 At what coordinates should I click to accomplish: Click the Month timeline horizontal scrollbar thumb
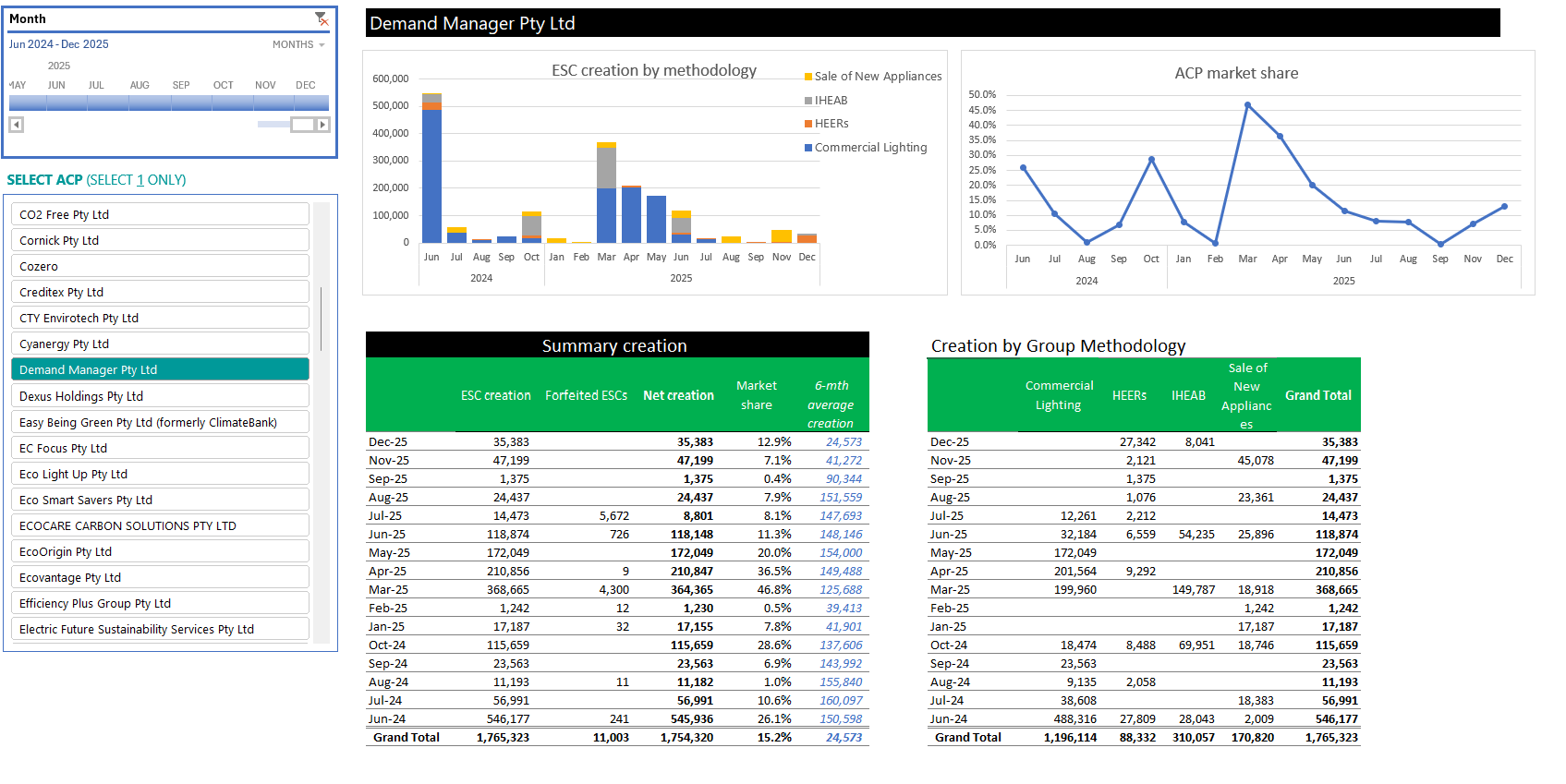(302, 125)
